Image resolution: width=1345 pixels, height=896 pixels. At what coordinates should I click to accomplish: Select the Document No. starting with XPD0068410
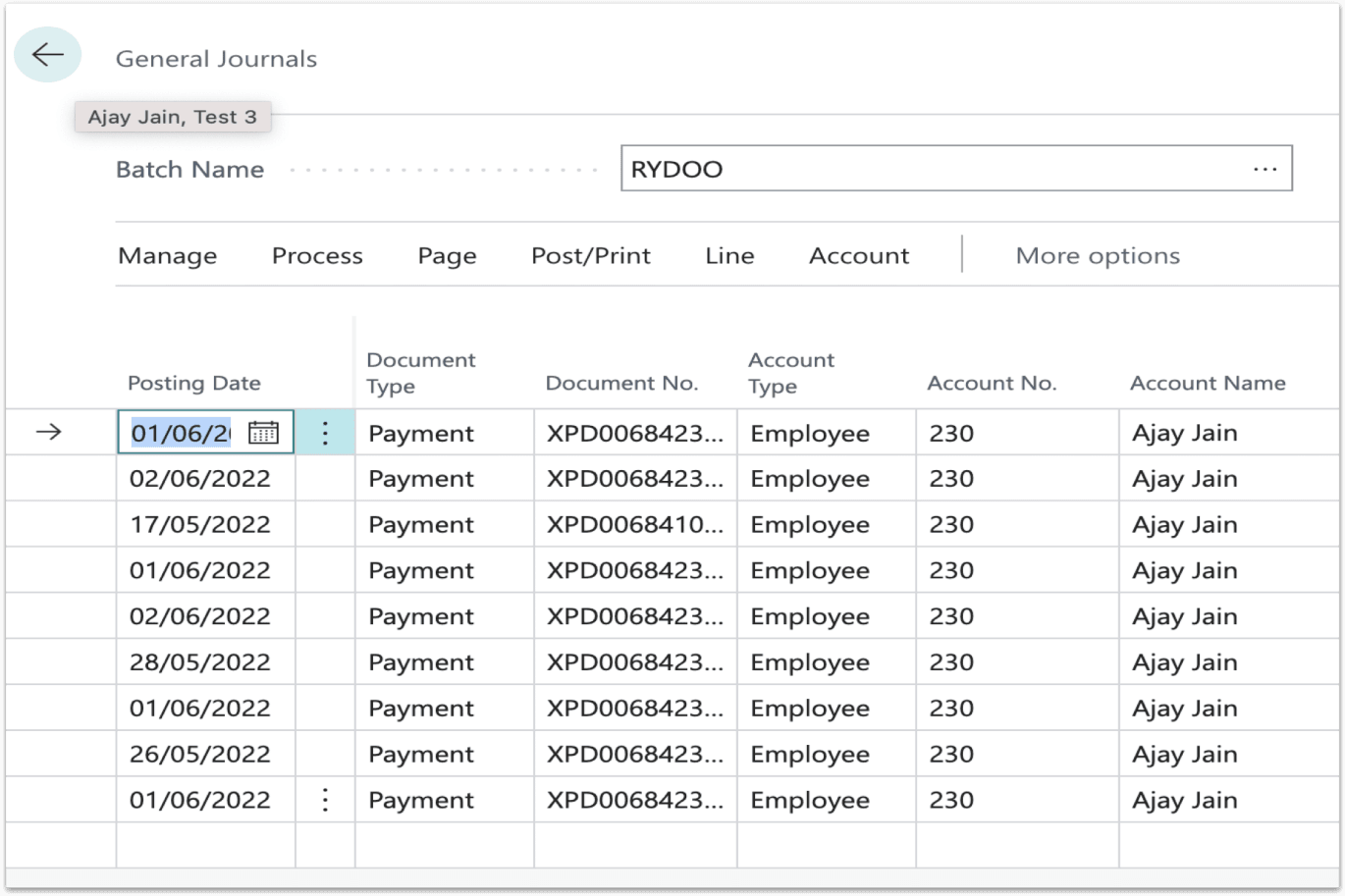tap(633, 524)
